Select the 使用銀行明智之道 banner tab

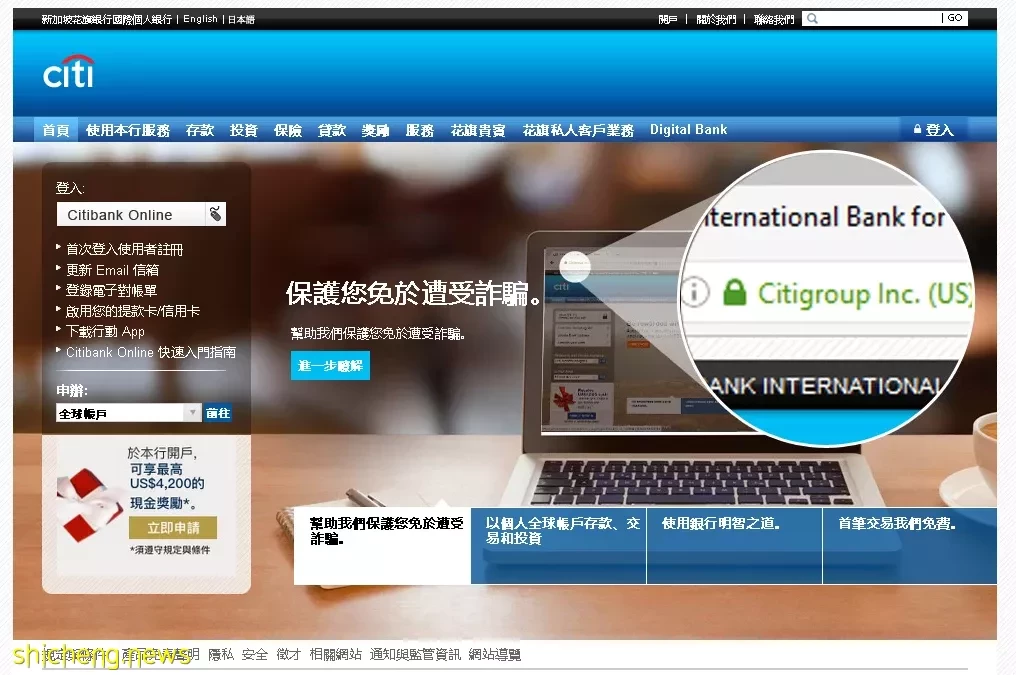pyautogui.click(x=734, y=546)
